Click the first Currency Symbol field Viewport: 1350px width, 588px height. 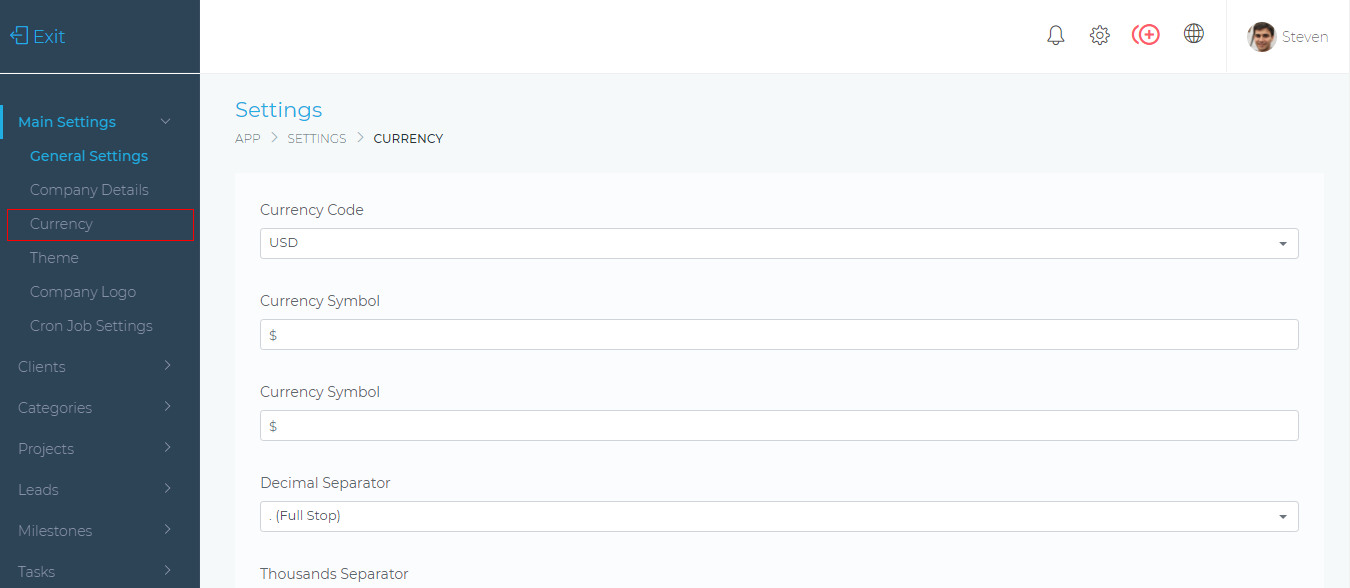[778, 335]
